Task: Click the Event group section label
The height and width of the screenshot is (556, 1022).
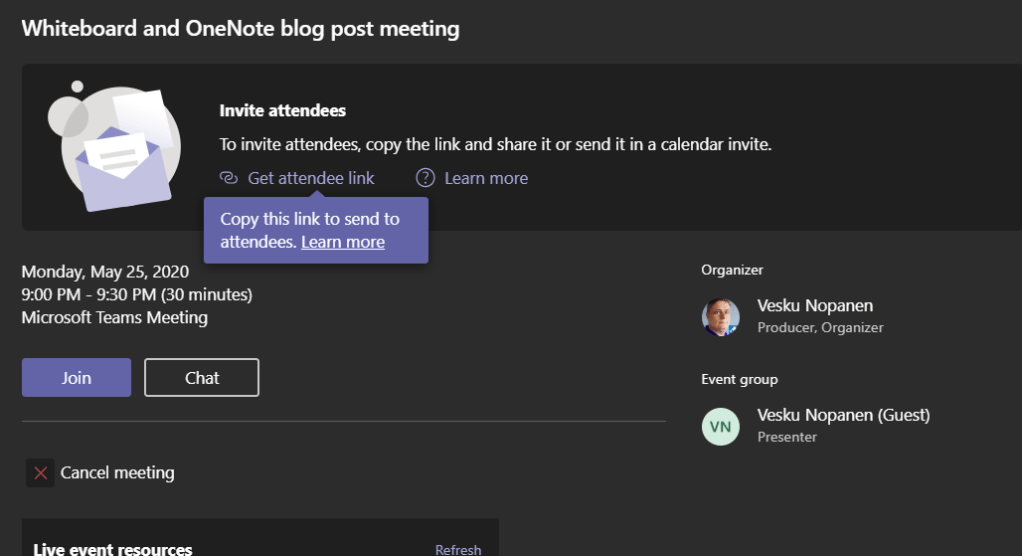Action: [739, 380]
